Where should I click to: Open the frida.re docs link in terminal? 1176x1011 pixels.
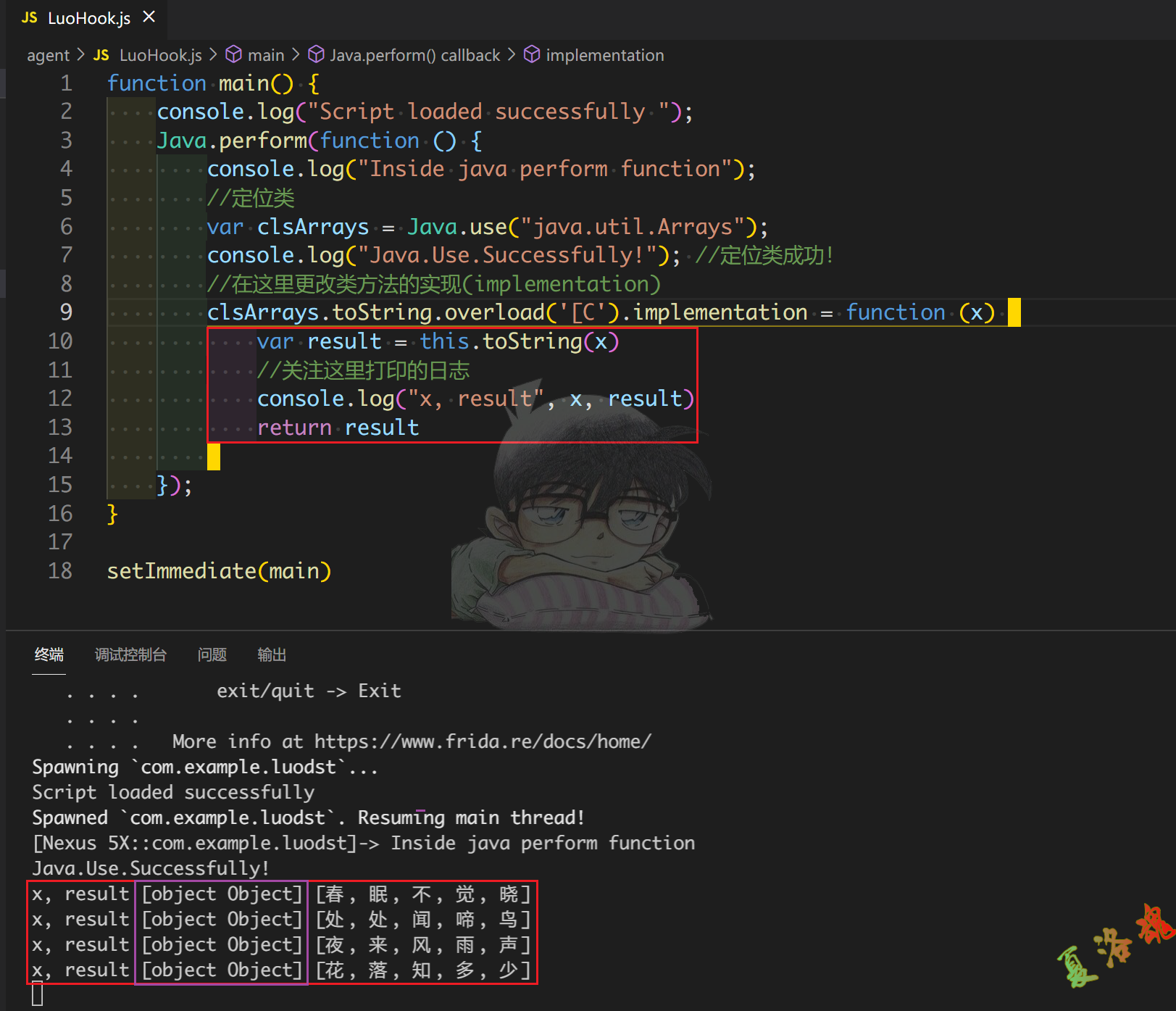pos(483,741)
